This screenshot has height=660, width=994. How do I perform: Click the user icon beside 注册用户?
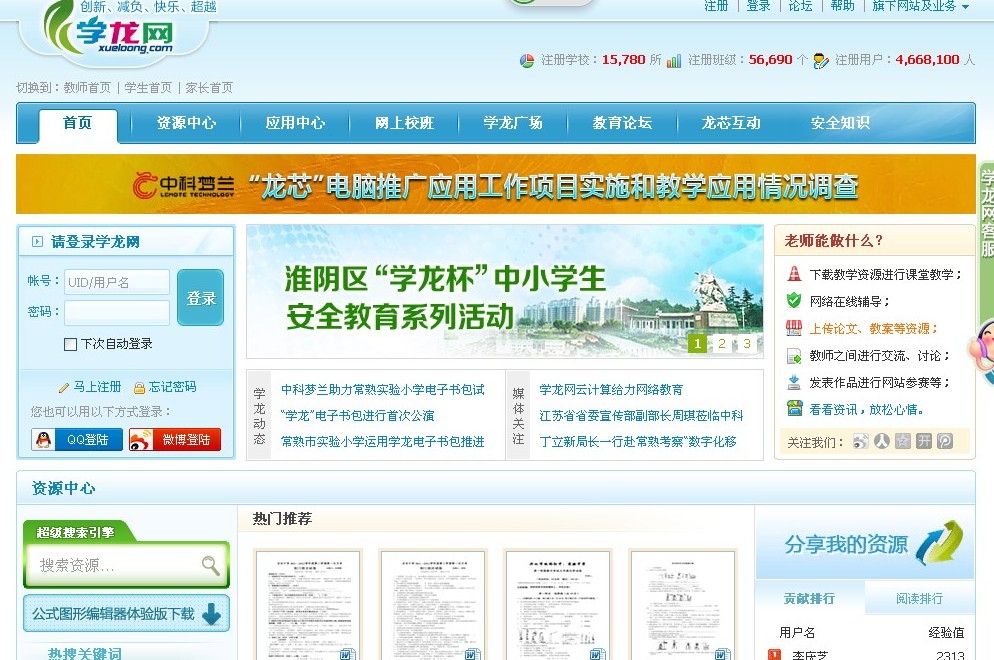pyautogui.click(x=821, y=61)
